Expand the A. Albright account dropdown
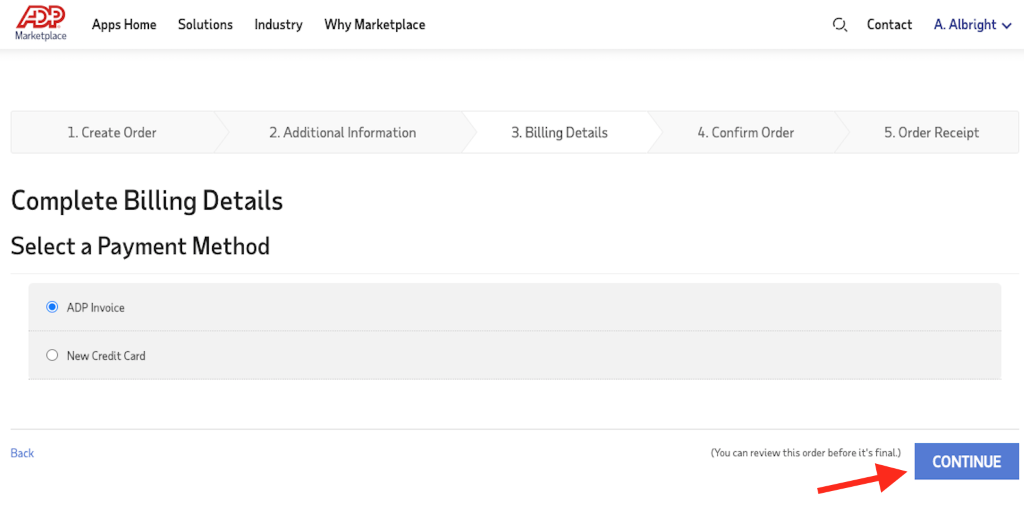Screen dimensions: 1024x511 [973, 25]
